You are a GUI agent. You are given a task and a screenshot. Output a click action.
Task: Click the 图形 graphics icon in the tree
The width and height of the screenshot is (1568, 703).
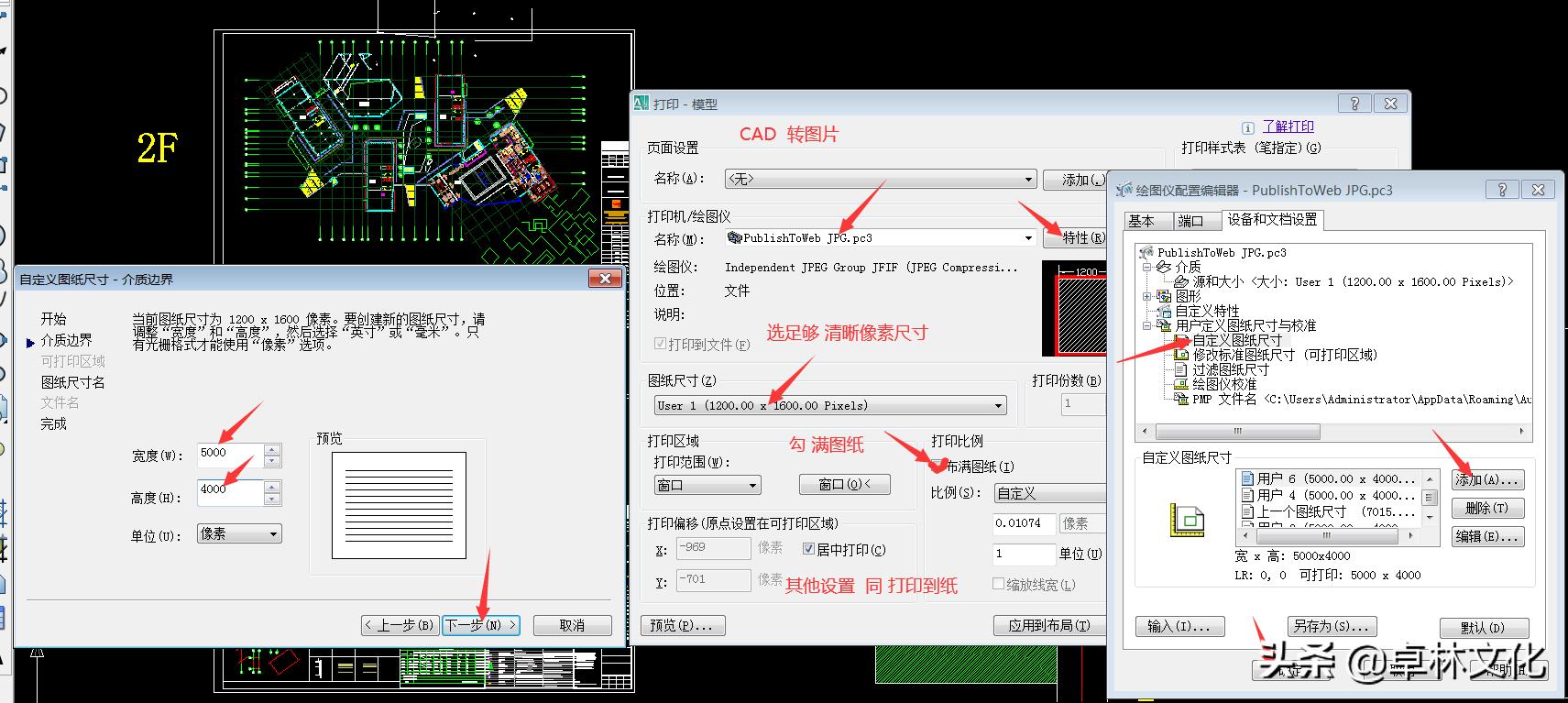click(x=1164, y=296)
